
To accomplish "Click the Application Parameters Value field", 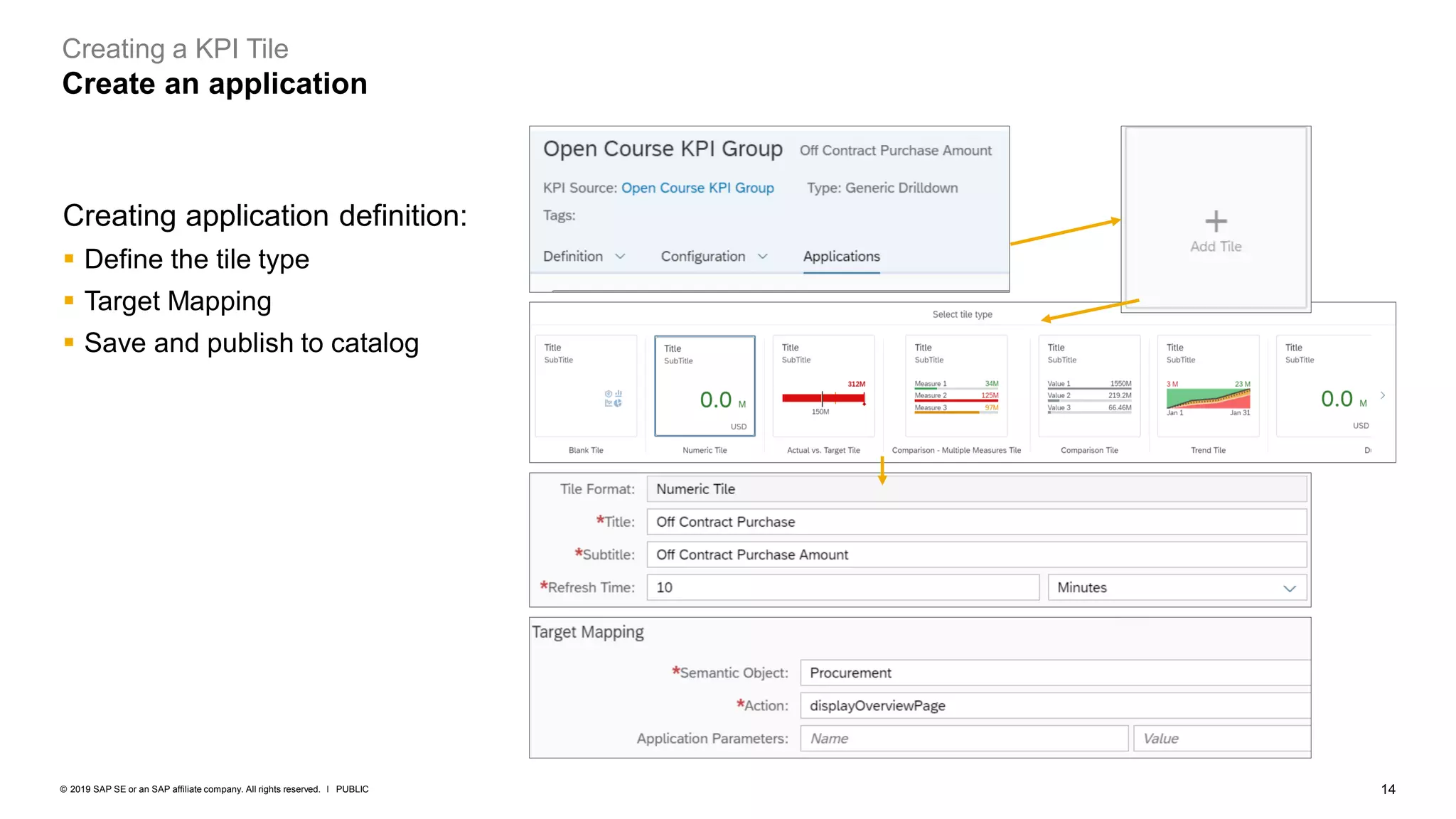I will tap(1222, 738).
